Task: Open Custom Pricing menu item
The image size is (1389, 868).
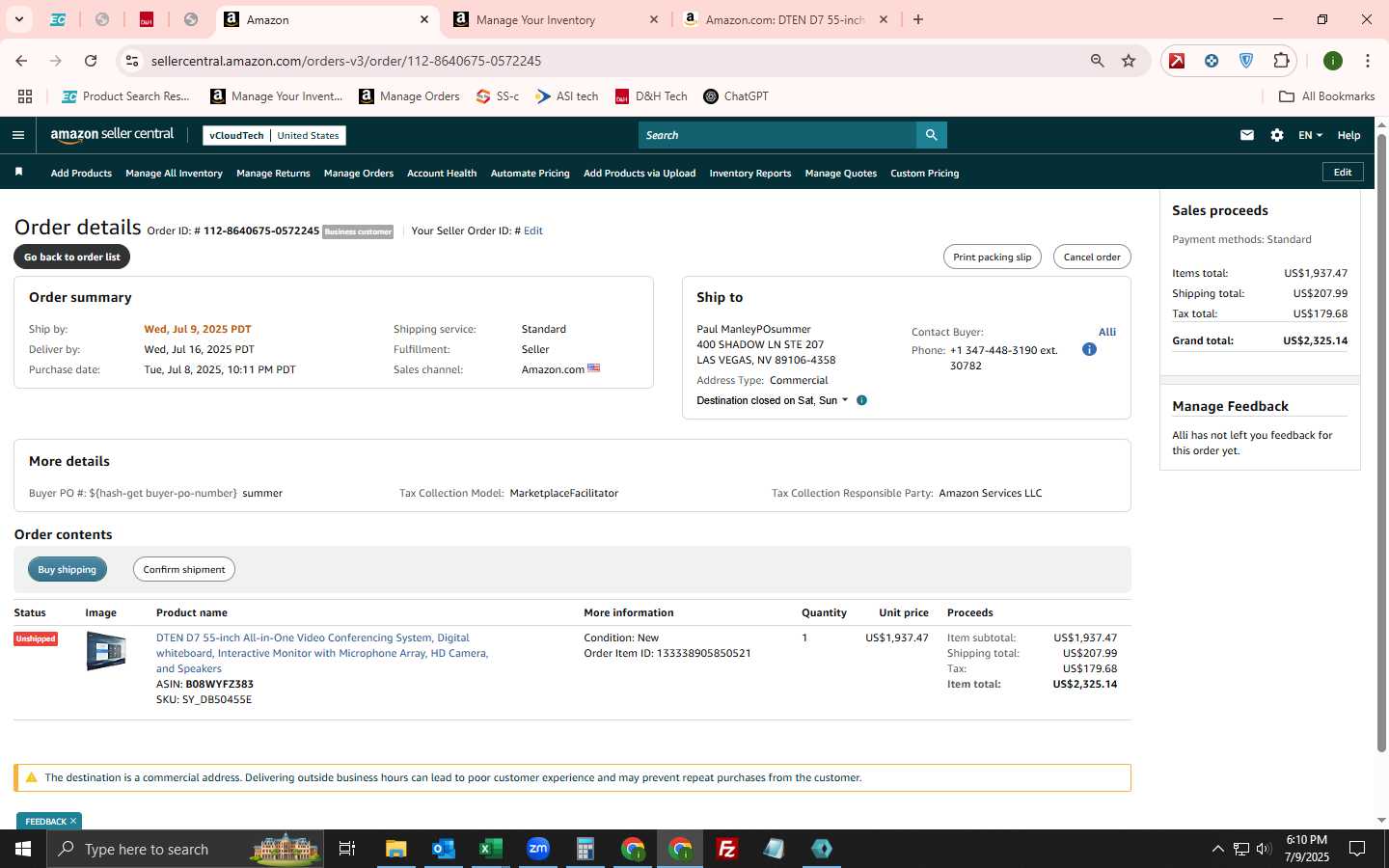Action: pyautogui.click(x=924, y=174)
